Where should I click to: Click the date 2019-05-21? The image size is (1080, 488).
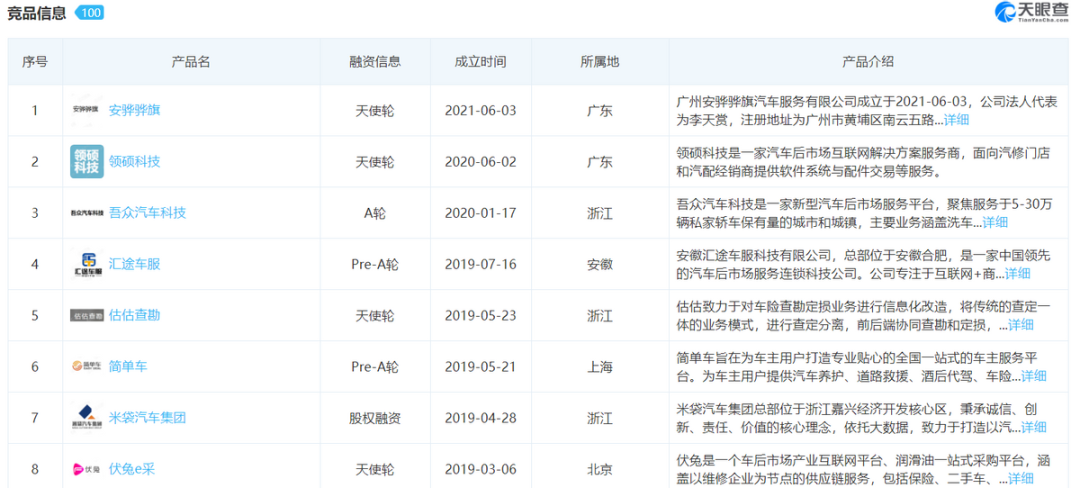(480, 366)
